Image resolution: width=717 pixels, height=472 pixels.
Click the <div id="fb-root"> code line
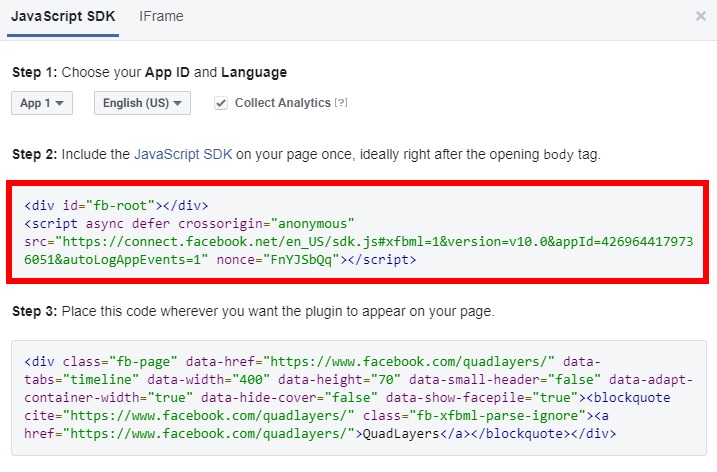pos(116,205)
